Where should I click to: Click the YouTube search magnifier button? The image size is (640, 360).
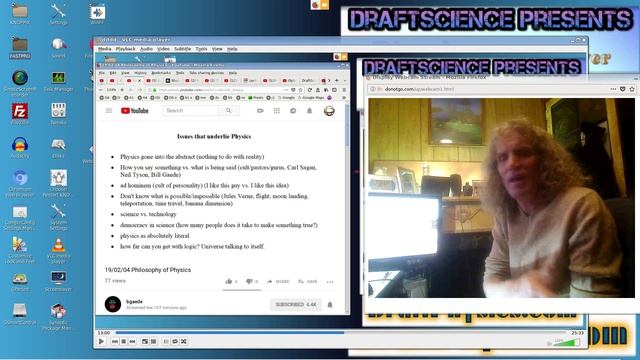(229, 111)
